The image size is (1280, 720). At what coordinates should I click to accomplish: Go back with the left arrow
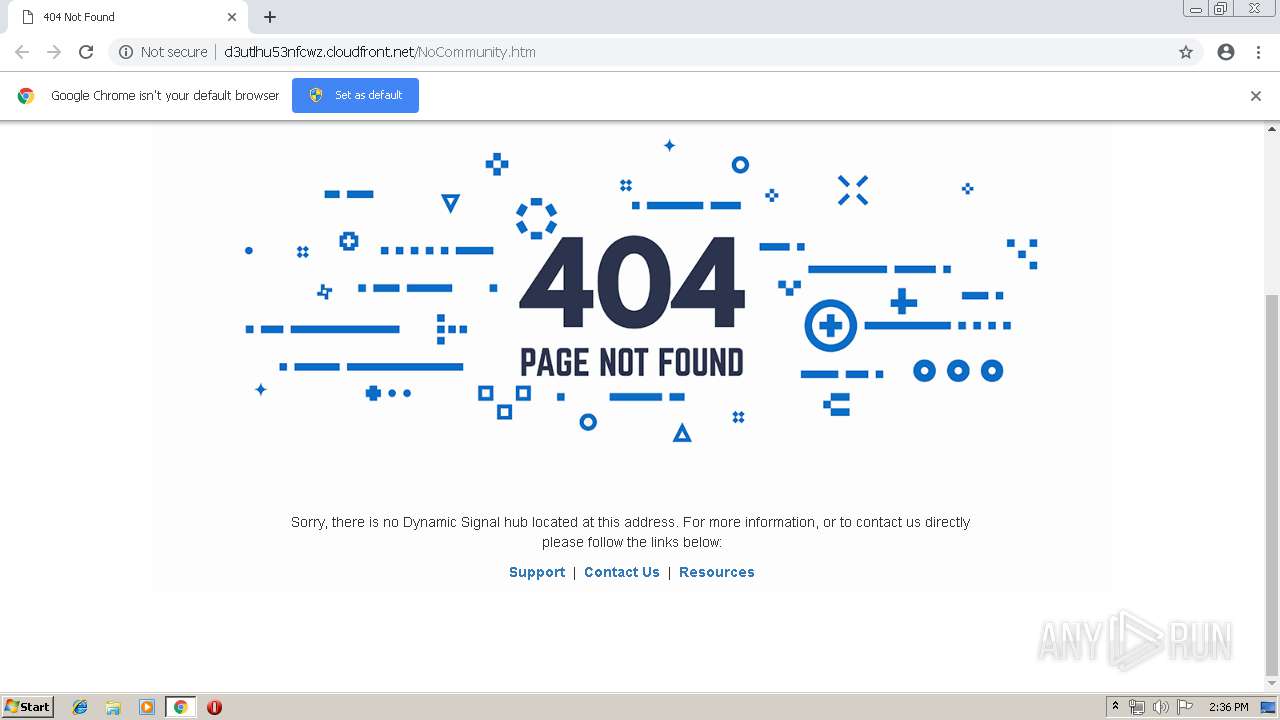pos(22,52)
